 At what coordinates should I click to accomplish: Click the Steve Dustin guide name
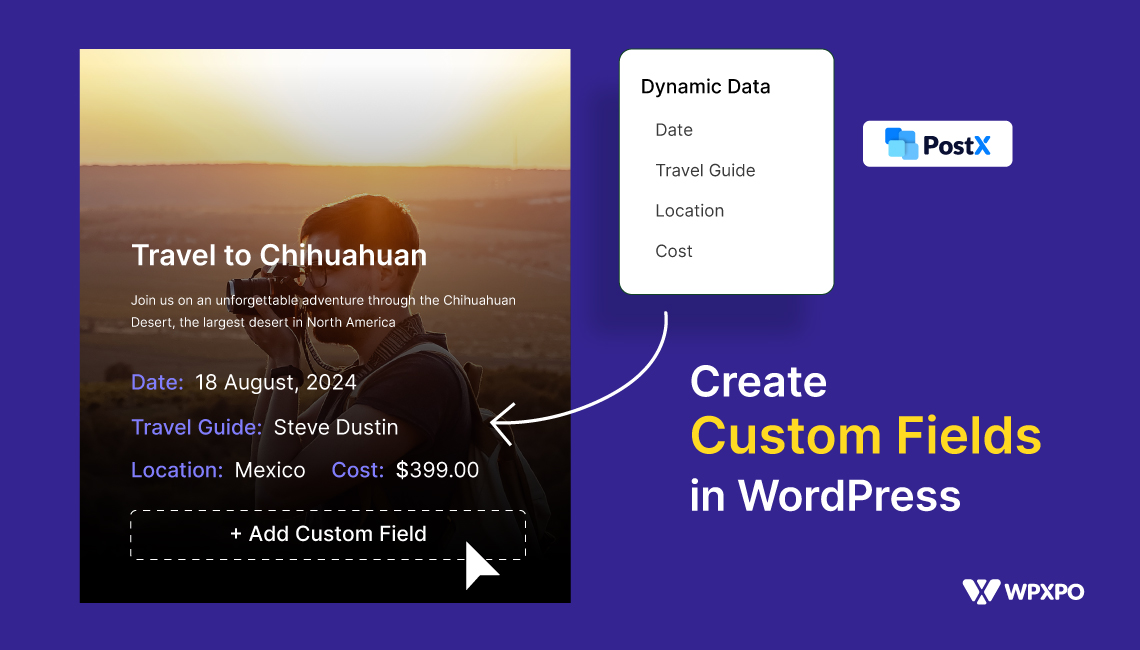[x=336, y=428]
